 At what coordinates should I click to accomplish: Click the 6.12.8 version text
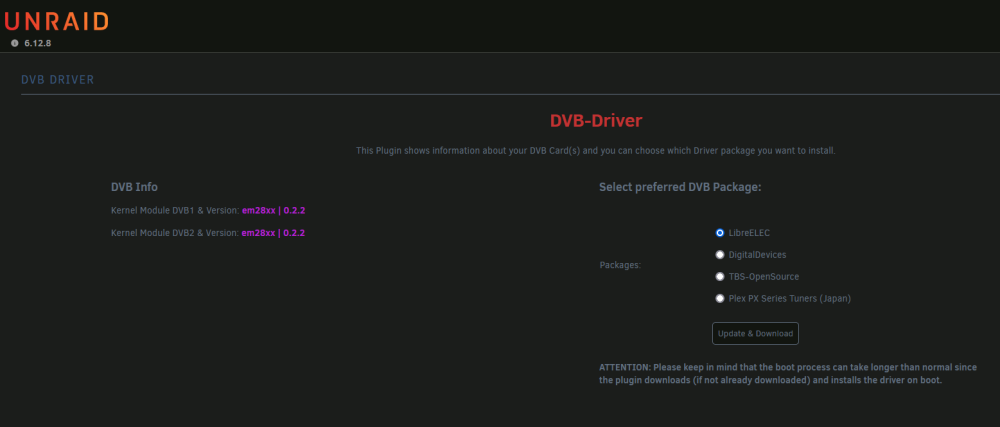38,43
